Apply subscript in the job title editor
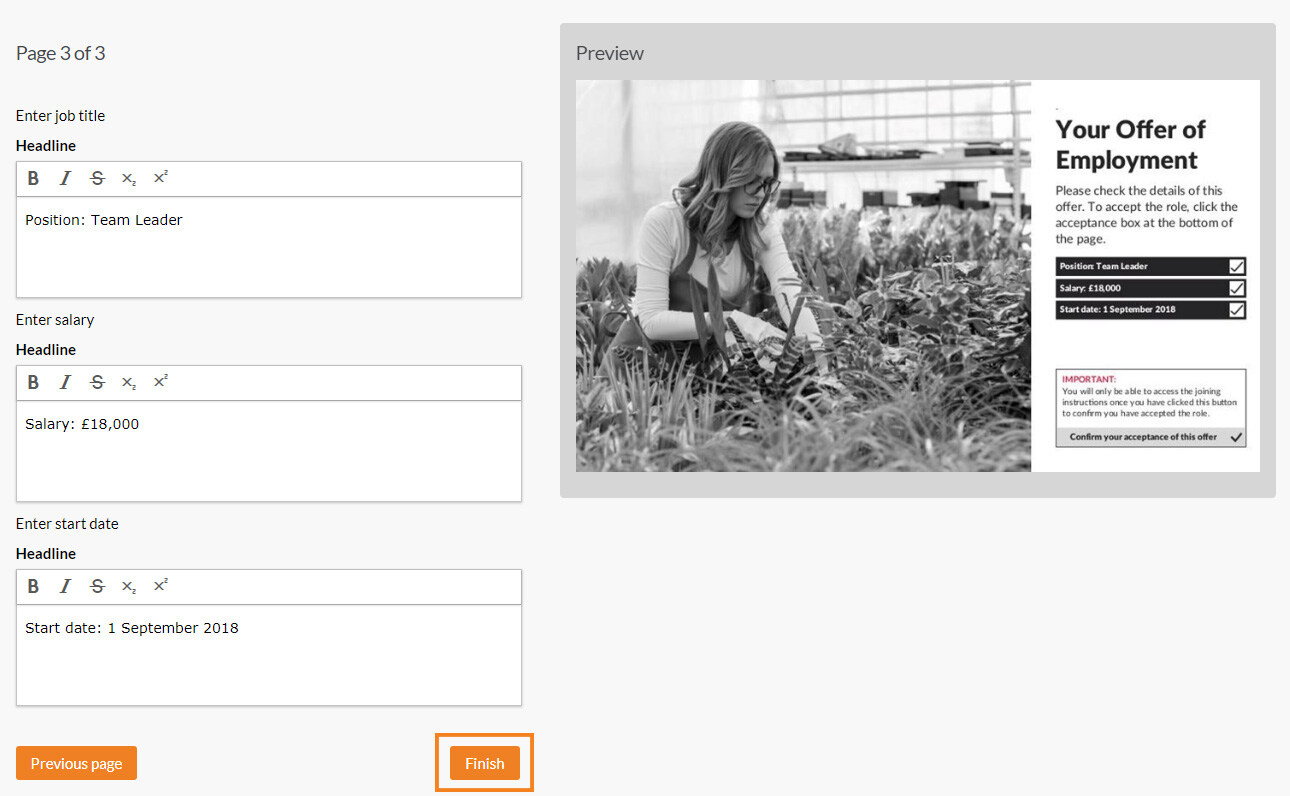 pyautogui.click(x=129, y=179)
